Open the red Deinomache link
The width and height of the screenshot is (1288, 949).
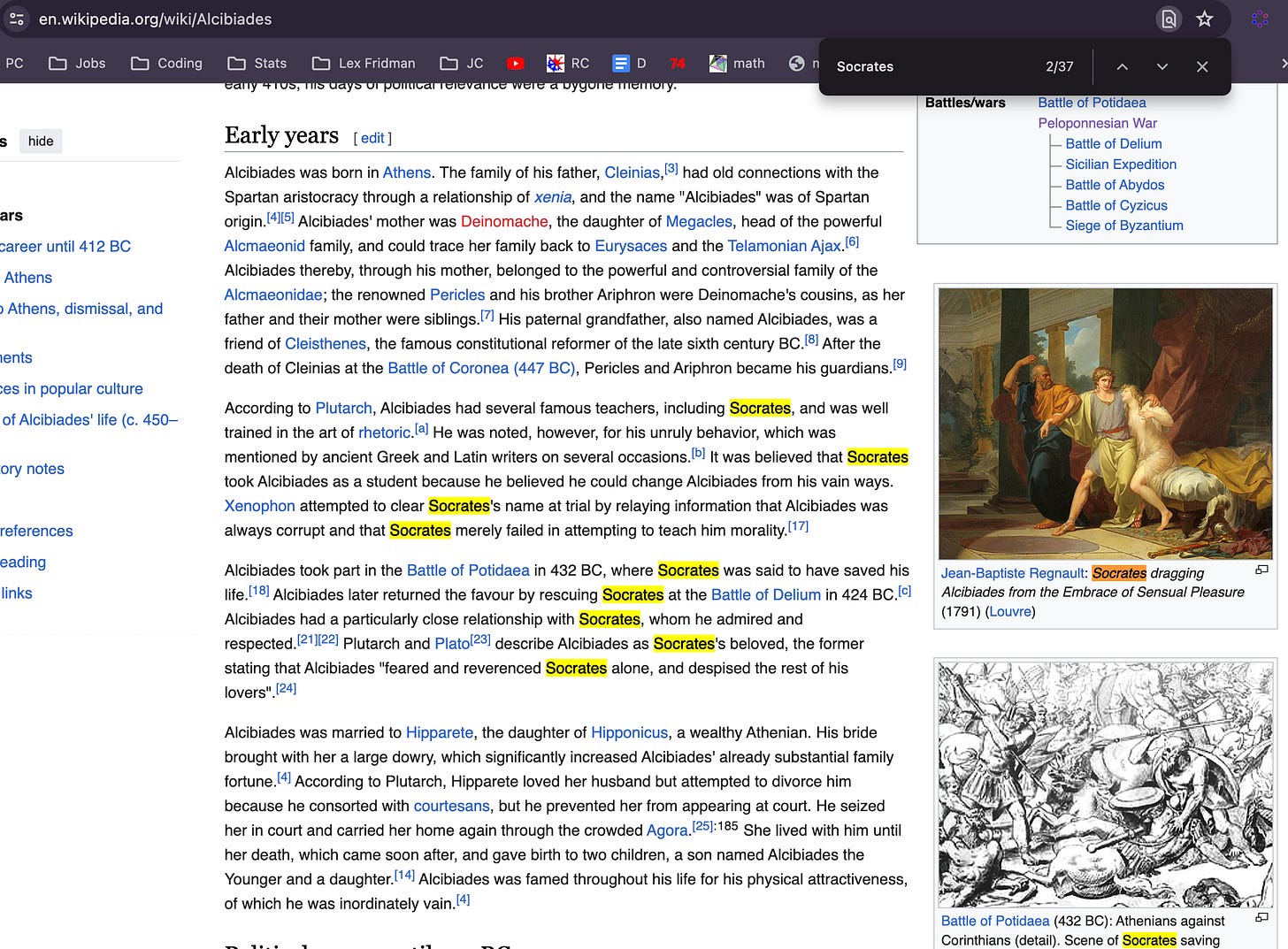(504, 221)
